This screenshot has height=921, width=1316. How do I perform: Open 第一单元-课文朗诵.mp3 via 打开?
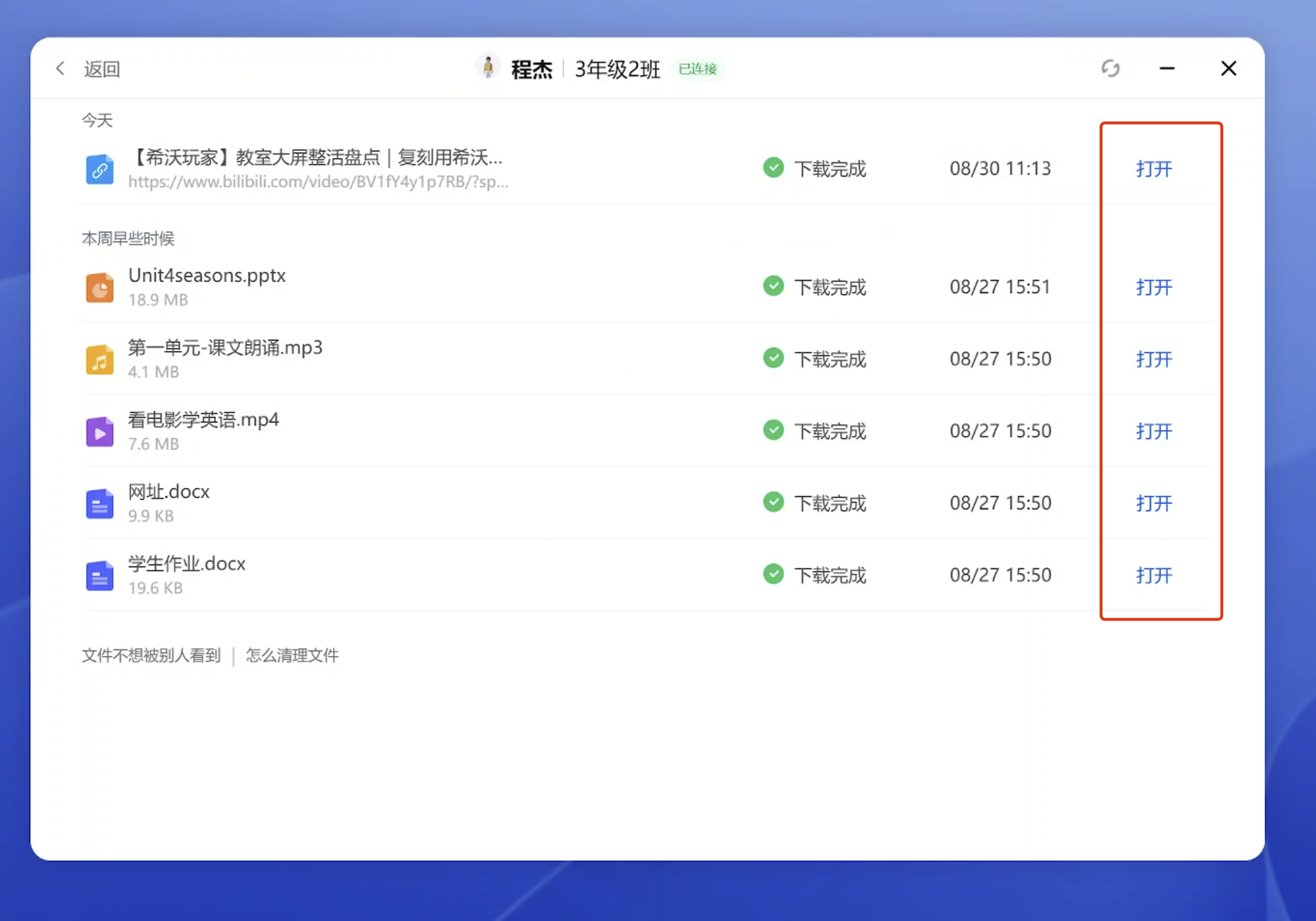1154,359
